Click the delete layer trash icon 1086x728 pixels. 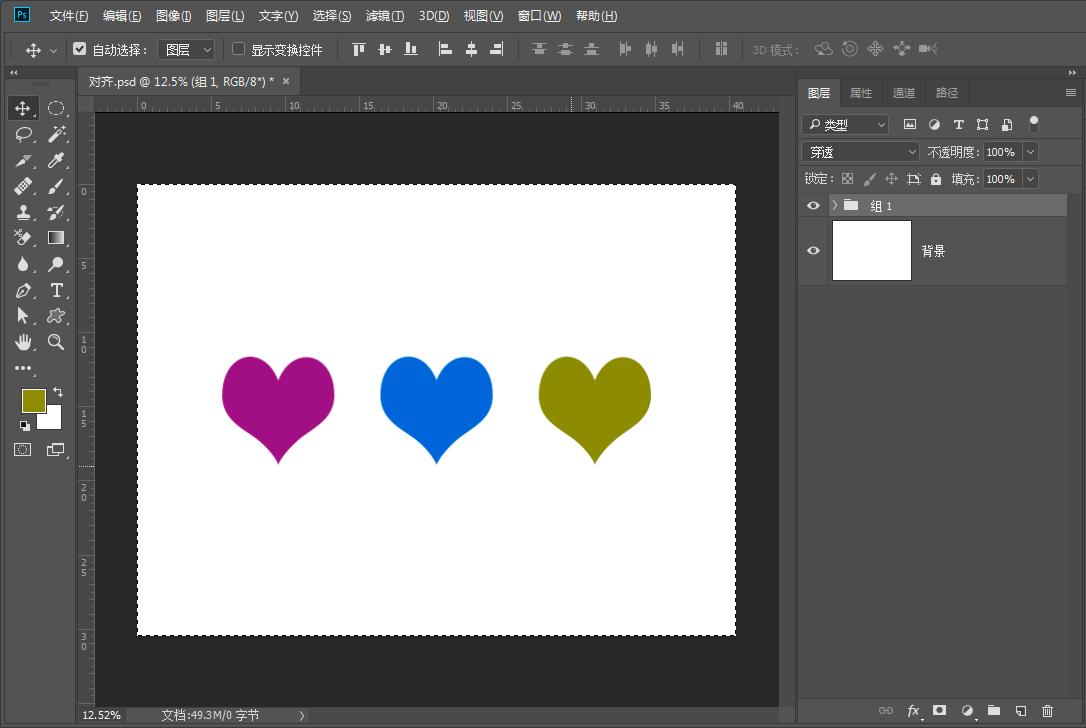1047,711
